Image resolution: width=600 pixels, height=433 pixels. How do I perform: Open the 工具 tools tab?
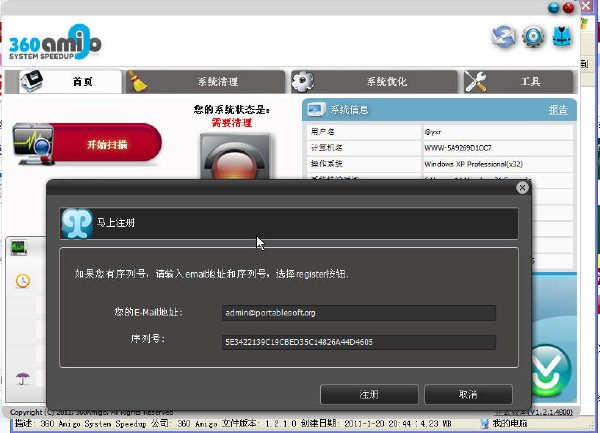pyautogui.click(x=519, y=81)
